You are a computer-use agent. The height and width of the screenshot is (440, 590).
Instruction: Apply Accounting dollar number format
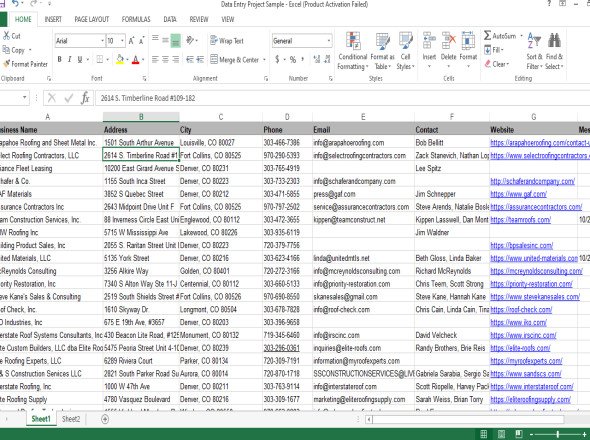277,59
